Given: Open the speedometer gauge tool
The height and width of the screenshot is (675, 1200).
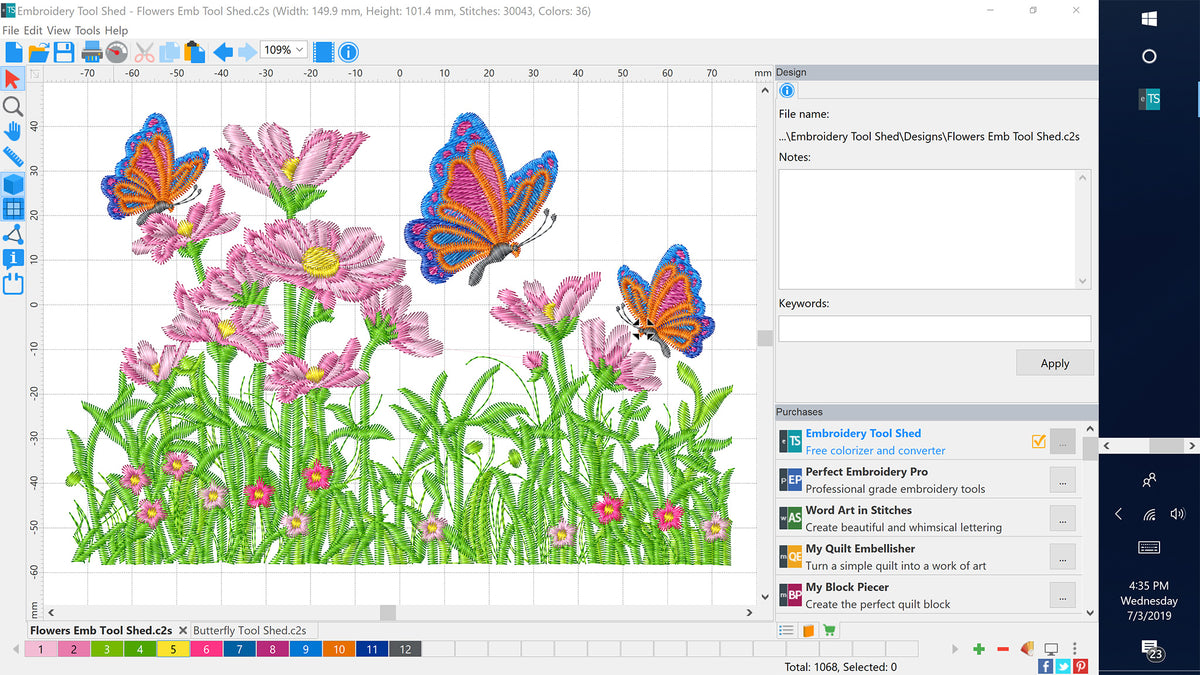Looking at the screenshot, I should 117,51.
